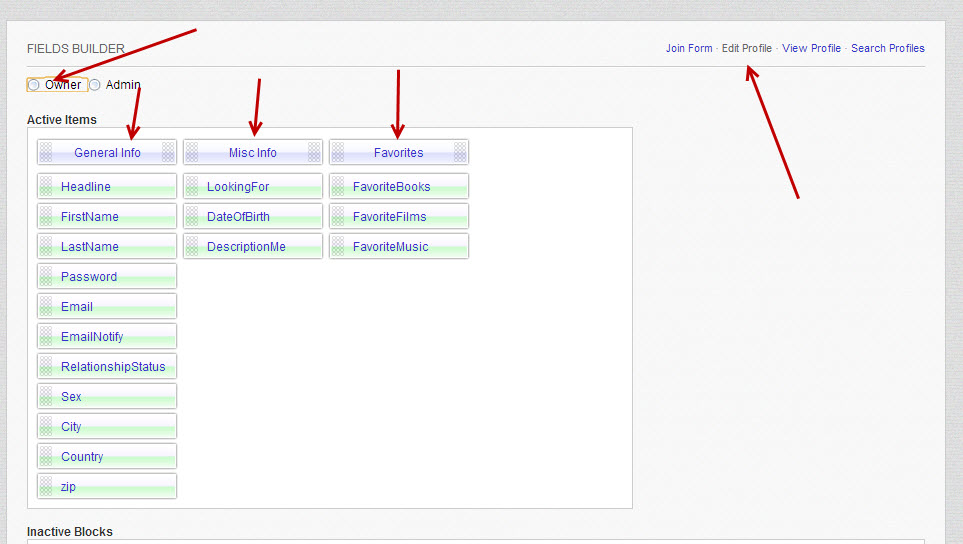963x544 pixels.
Task: Click left grip icon of General Info block
Action: (x=46, y=153)
